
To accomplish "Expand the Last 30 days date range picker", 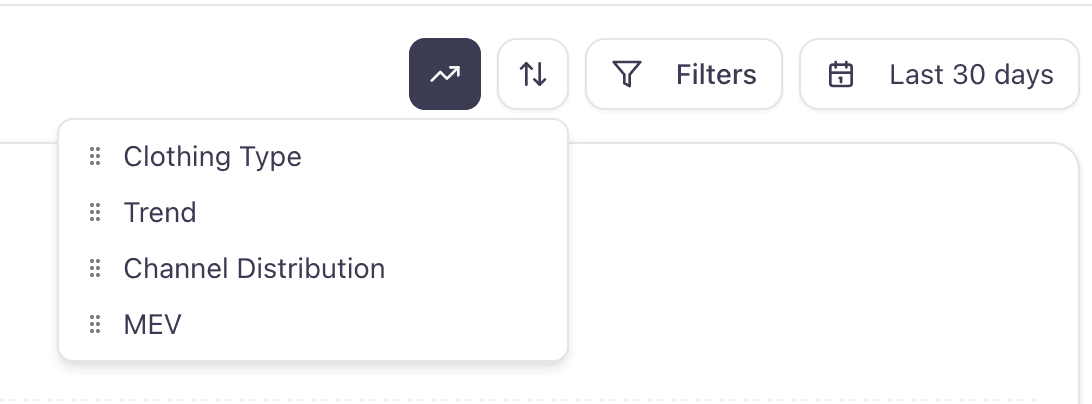I will tap(942, 74).
